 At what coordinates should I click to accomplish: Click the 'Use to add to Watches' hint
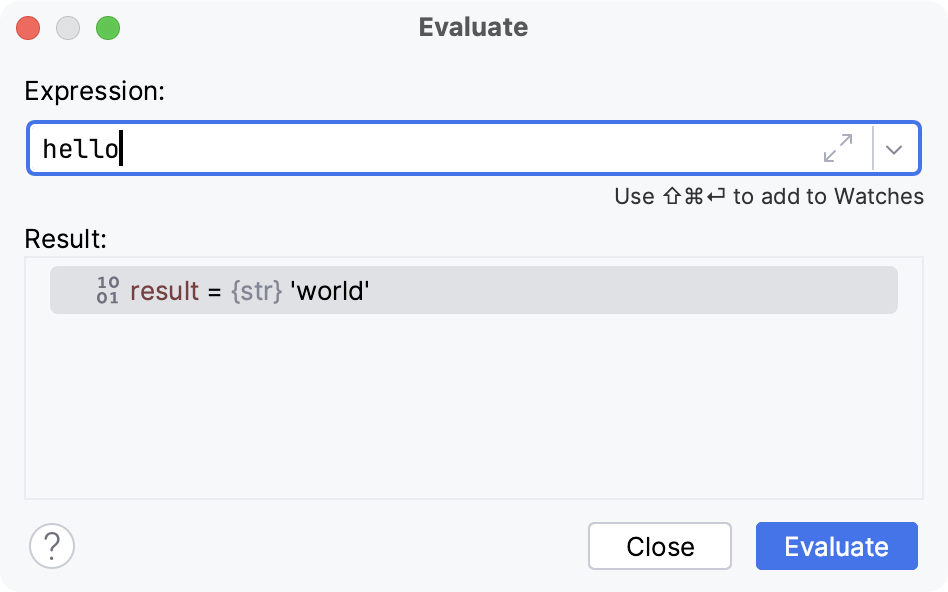coord(768,197)
